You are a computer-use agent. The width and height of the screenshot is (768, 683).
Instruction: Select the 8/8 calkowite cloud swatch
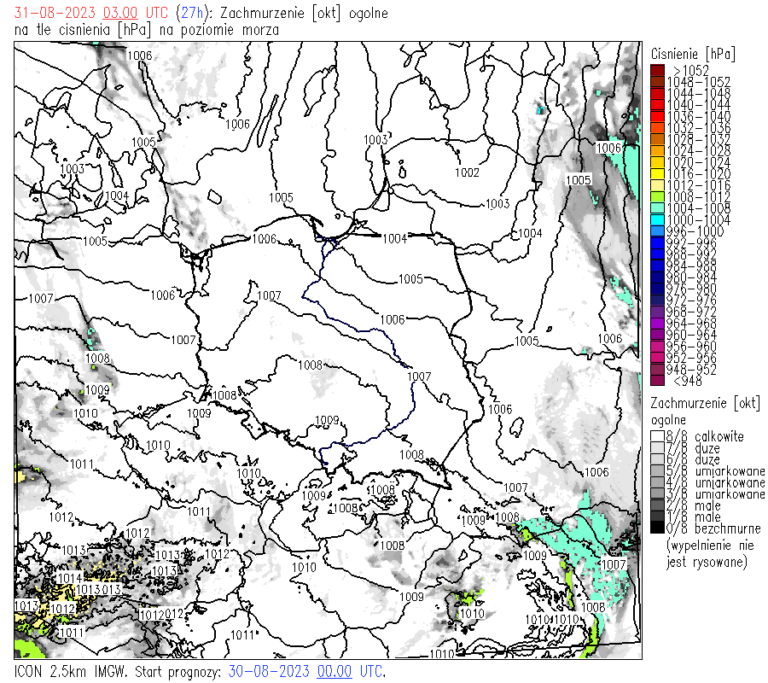(x=657, y=437)
